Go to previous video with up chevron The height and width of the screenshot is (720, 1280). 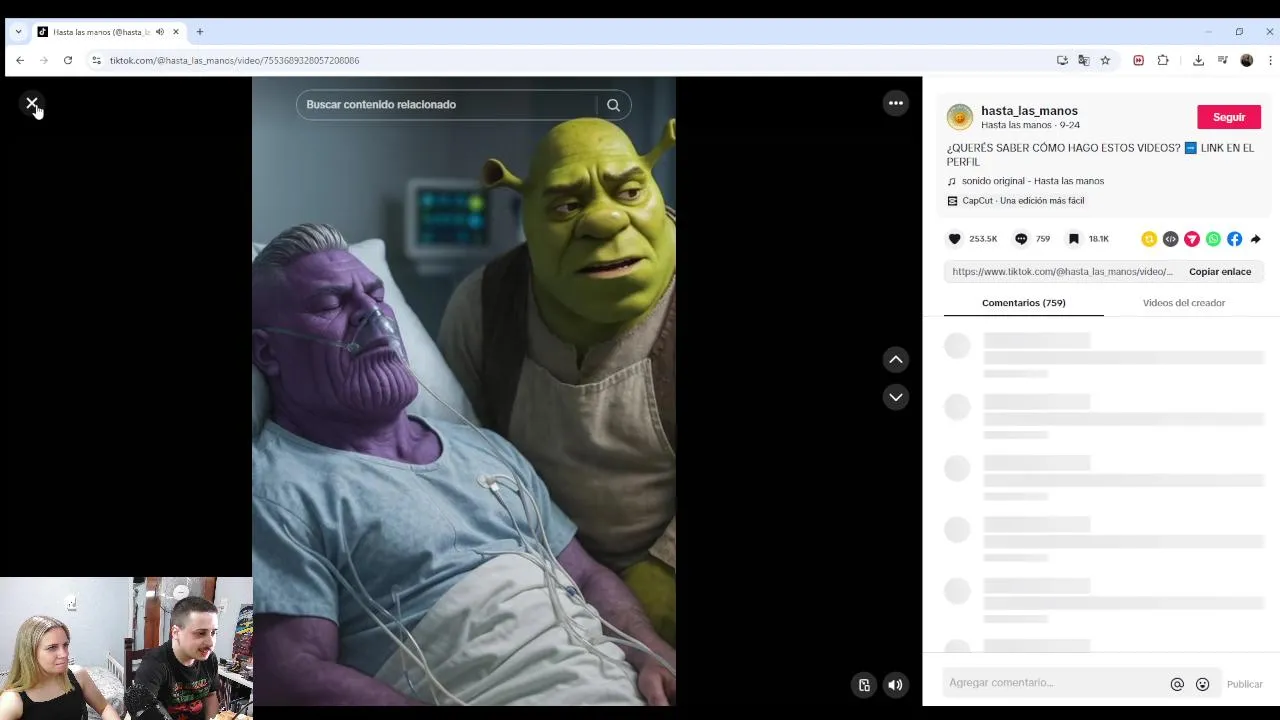tap(896, 359)
